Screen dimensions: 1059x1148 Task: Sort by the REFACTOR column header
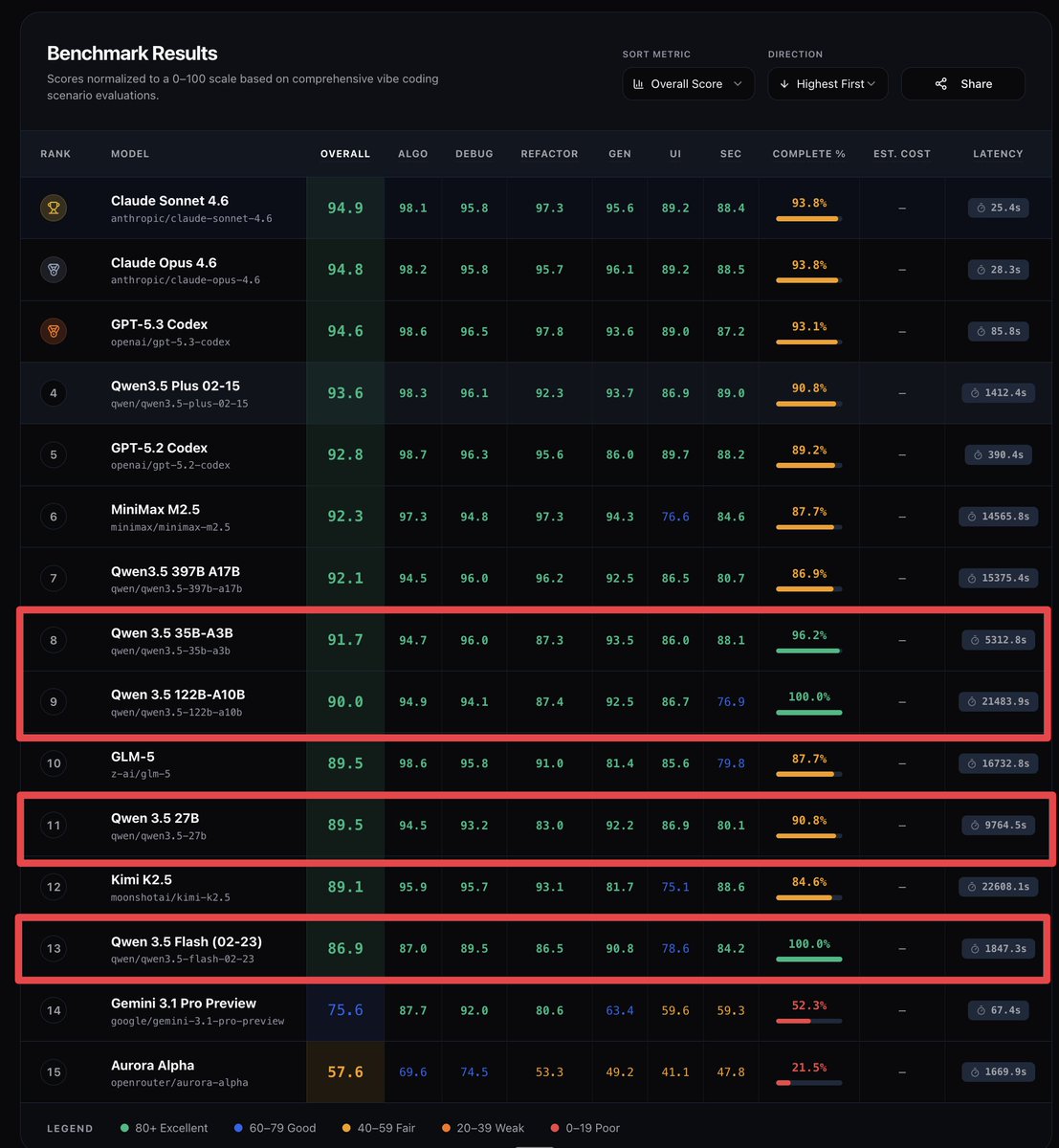tap(549, 154)
